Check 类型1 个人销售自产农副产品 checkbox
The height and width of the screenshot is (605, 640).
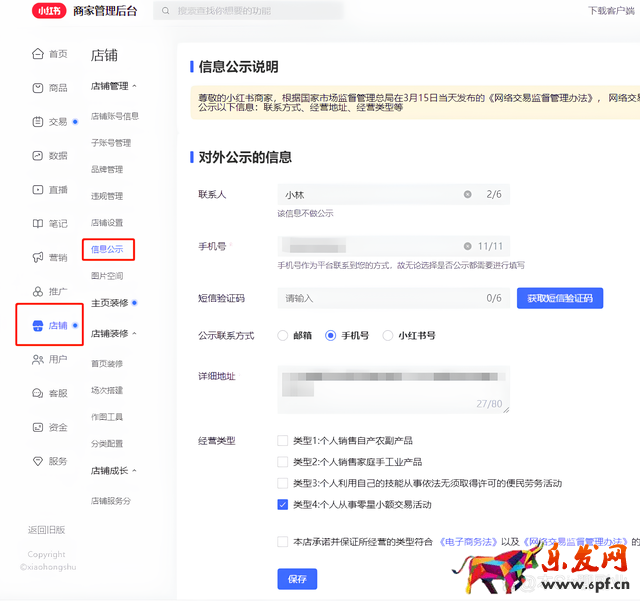tap(283, 440)
